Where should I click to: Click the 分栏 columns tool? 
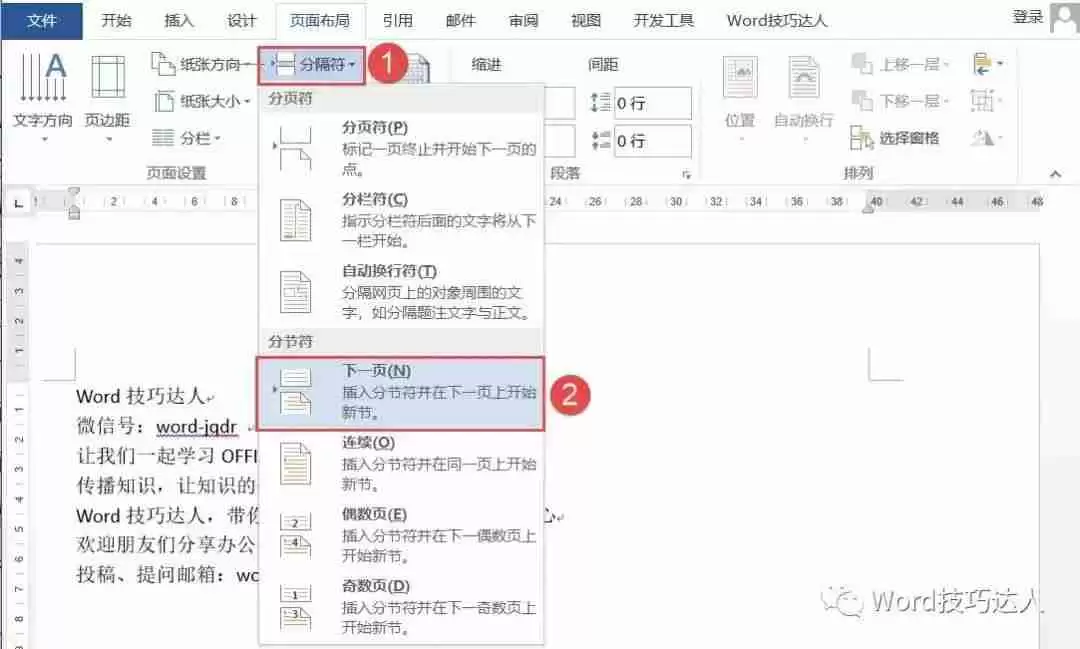coord(189,135)
